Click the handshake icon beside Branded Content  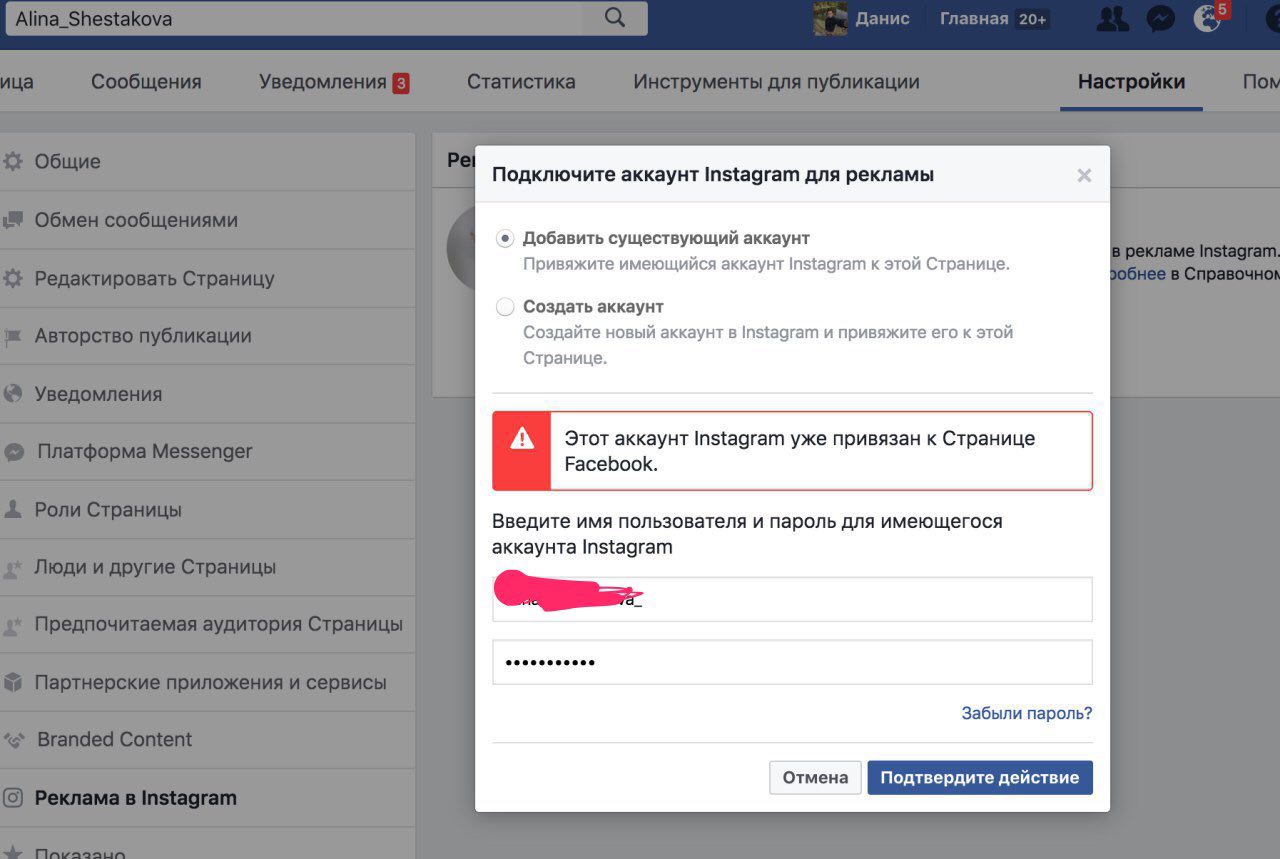pos(14,740)
